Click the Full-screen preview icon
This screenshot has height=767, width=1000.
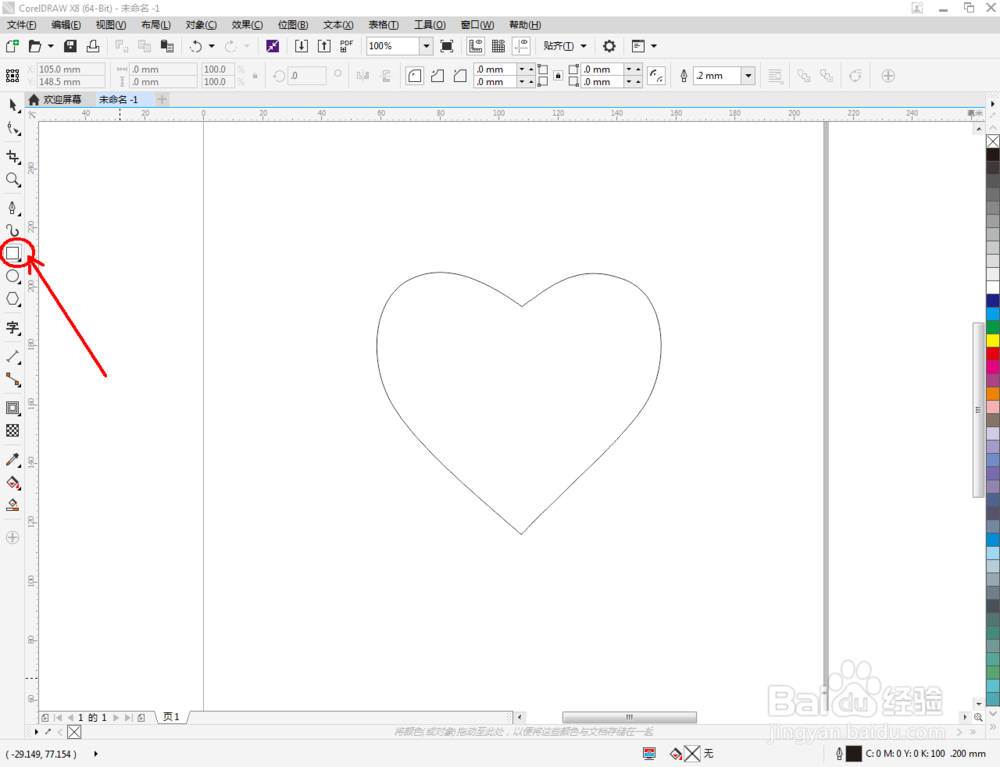point(447,46)
